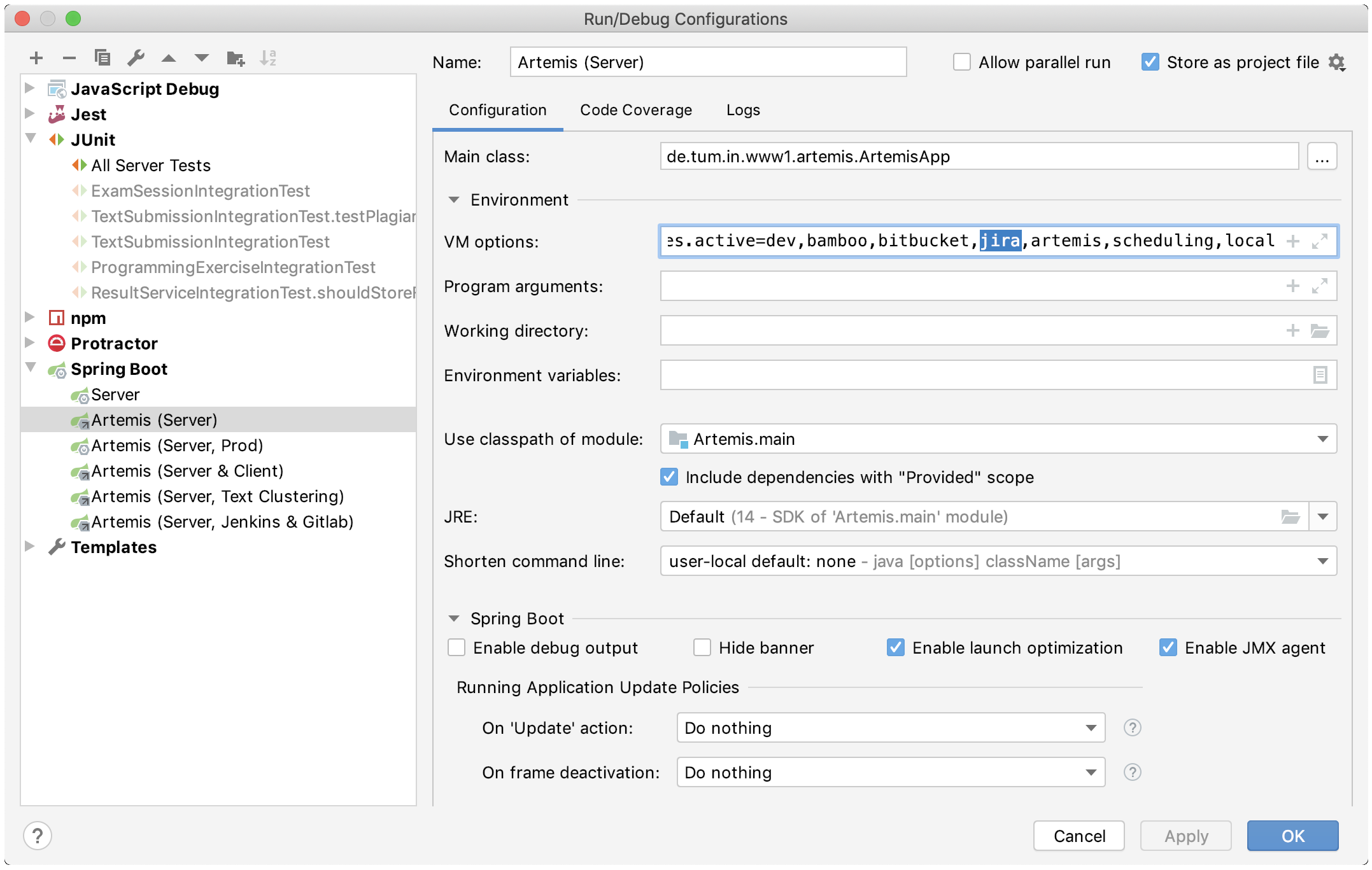Switch to the Code Coverage tab

(x=636, y=110)
